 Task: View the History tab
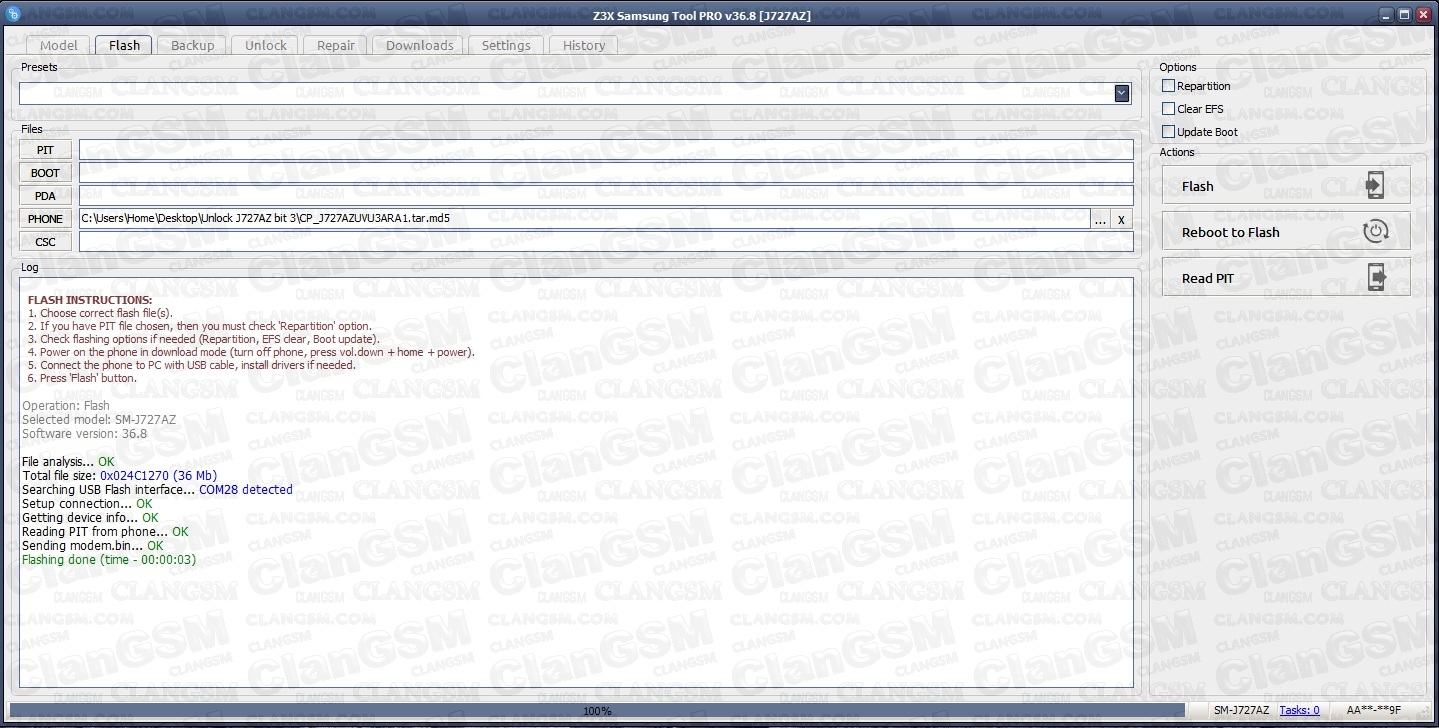tap(584, 45)
